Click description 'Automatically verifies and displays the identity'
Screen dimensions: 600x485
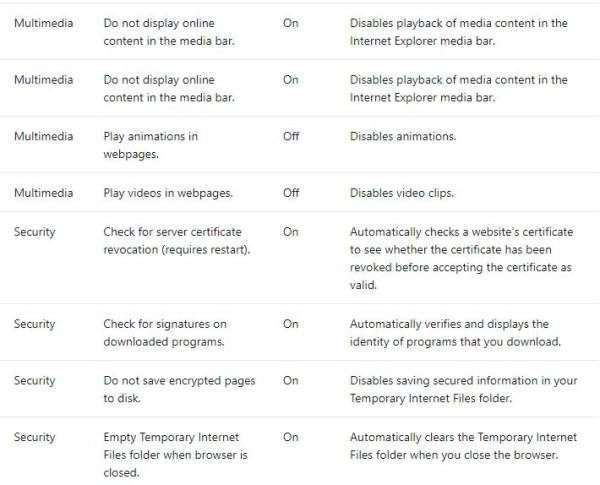point(455,333)
